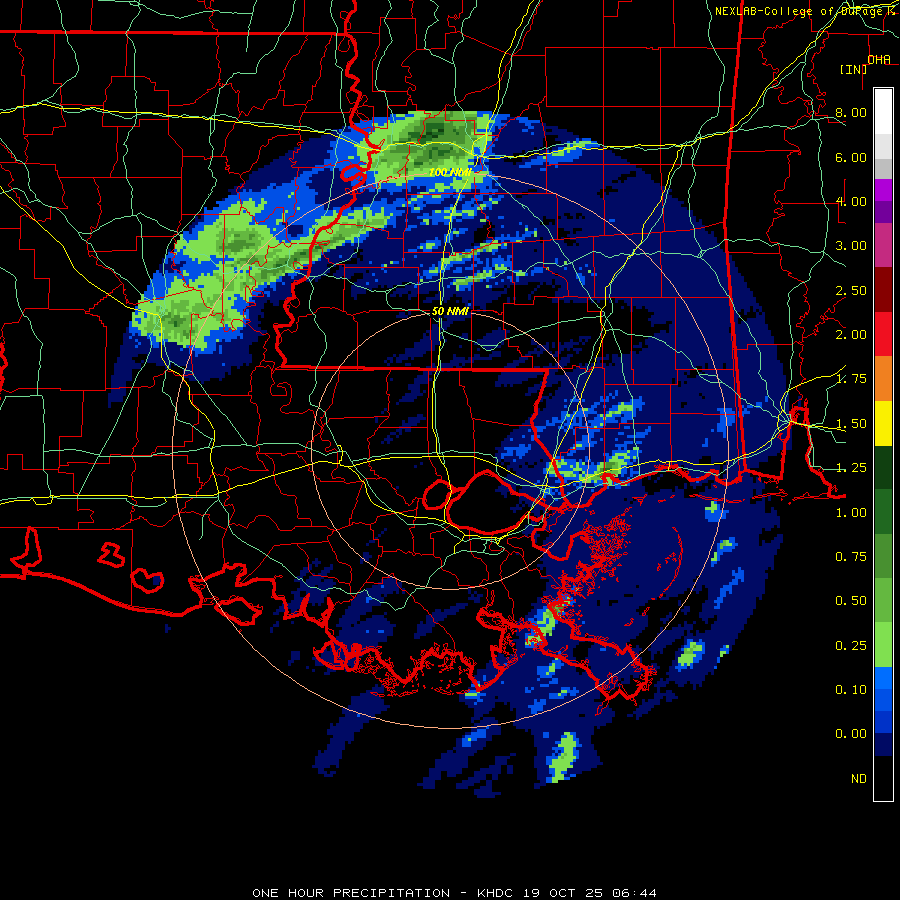This screenshot has height=900, width=900.
Task: Select the ND legend label
Action: (859, 779)
